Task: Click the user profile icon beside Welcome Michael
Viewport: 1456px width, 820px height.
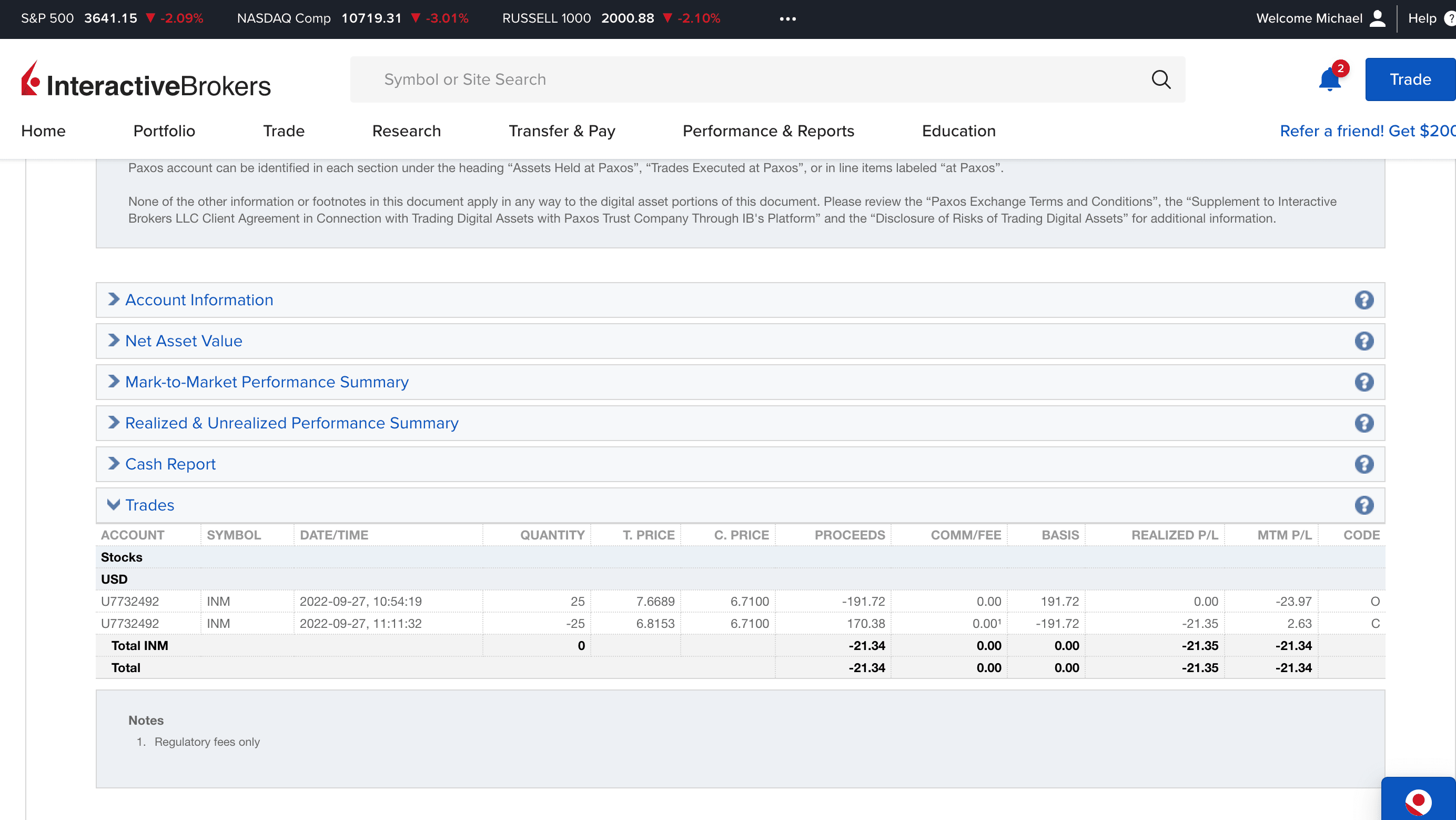Action: [x=1378, y=18]
